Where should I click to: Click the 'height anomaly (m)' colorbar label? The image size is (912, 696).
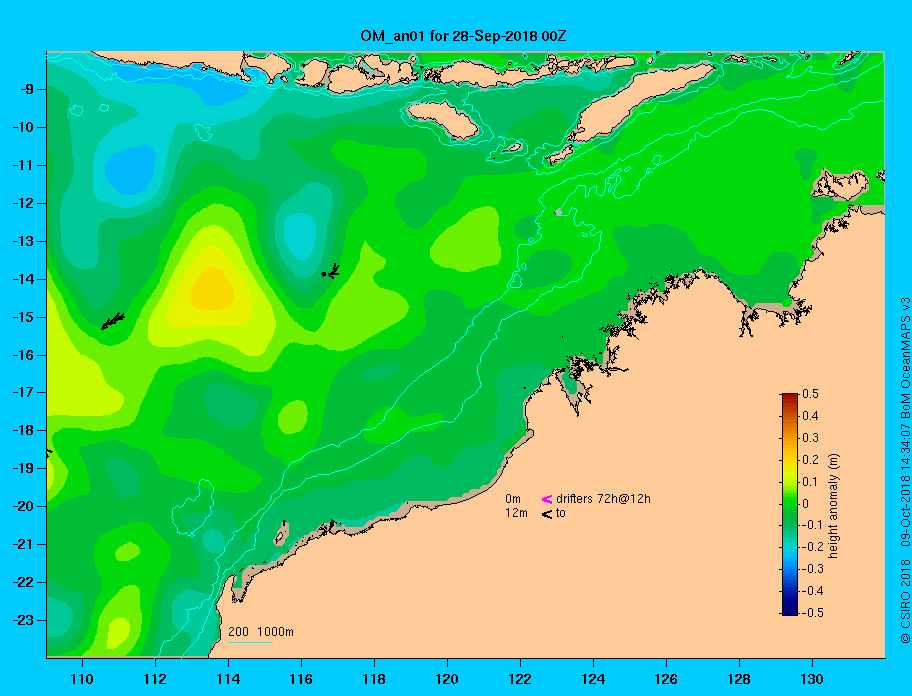pyautogui.click(x=833, y=506)
